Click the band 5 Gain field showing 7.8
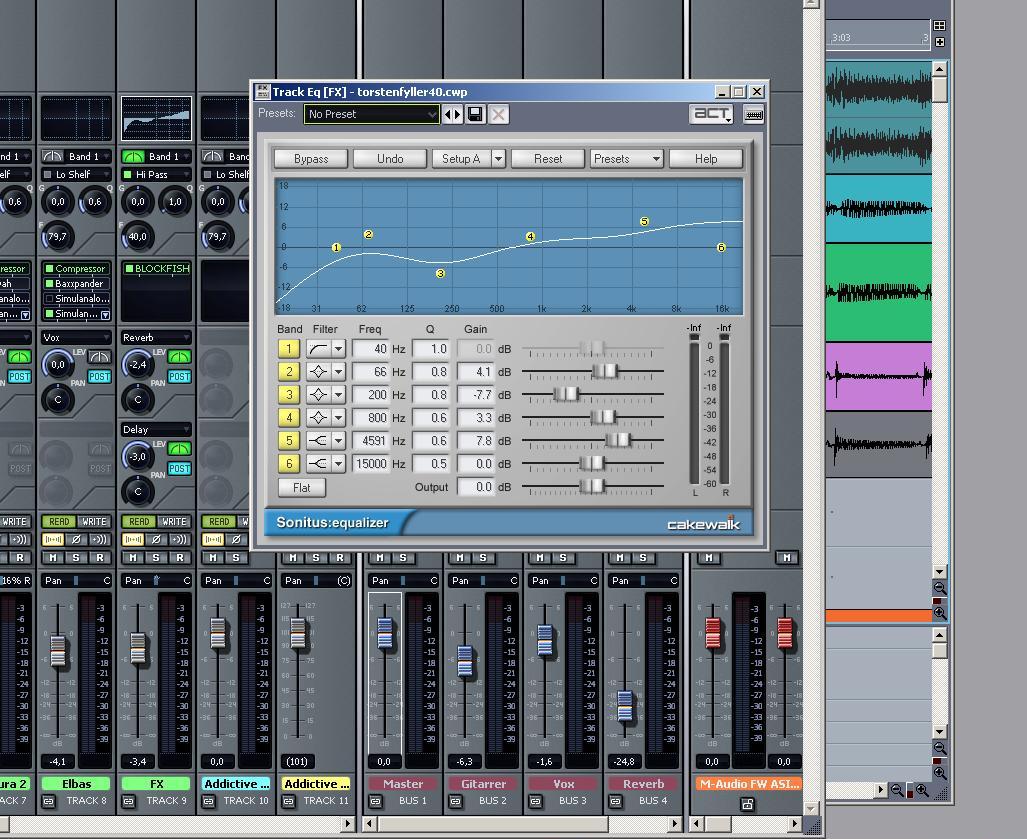1027x839 pixels. click(x=476, y=441)
